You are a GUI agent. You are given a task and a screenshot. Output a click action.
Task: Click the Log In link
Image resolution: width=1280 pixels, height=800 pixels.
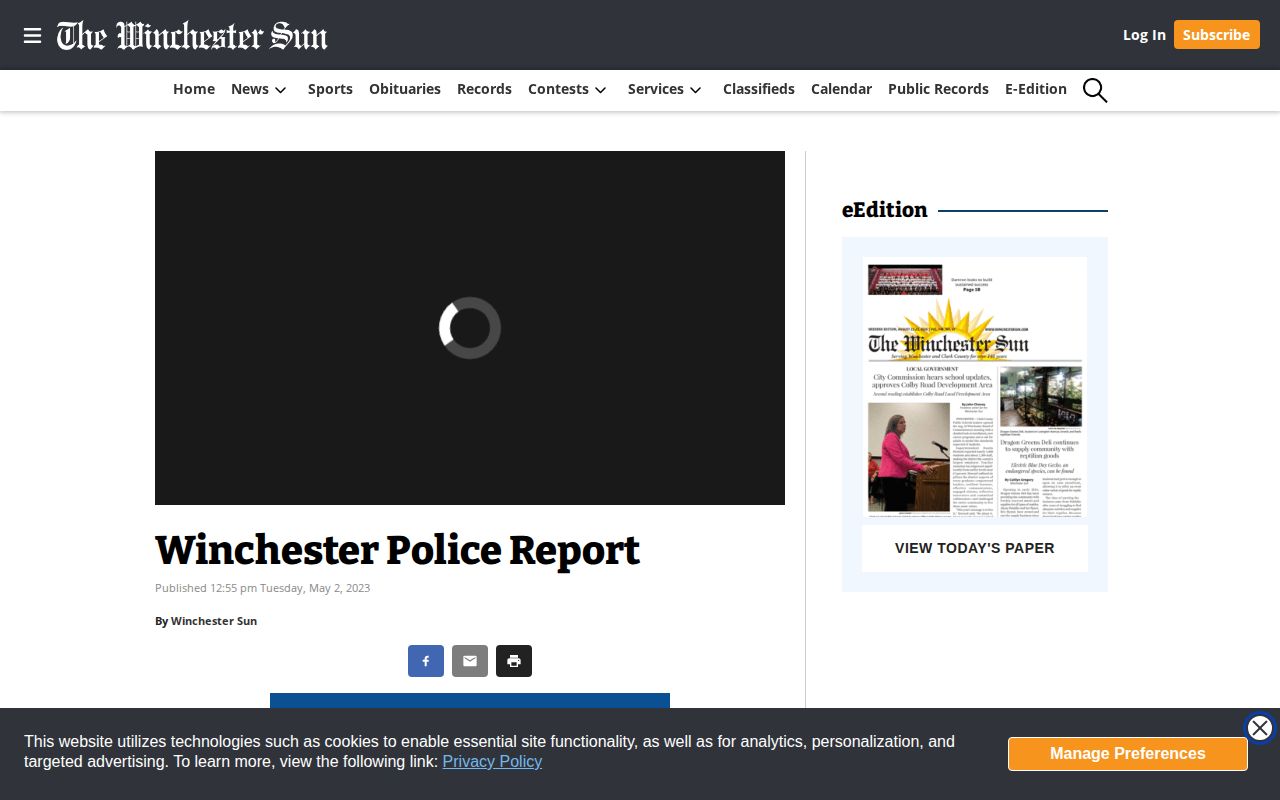coord(1144,35)
